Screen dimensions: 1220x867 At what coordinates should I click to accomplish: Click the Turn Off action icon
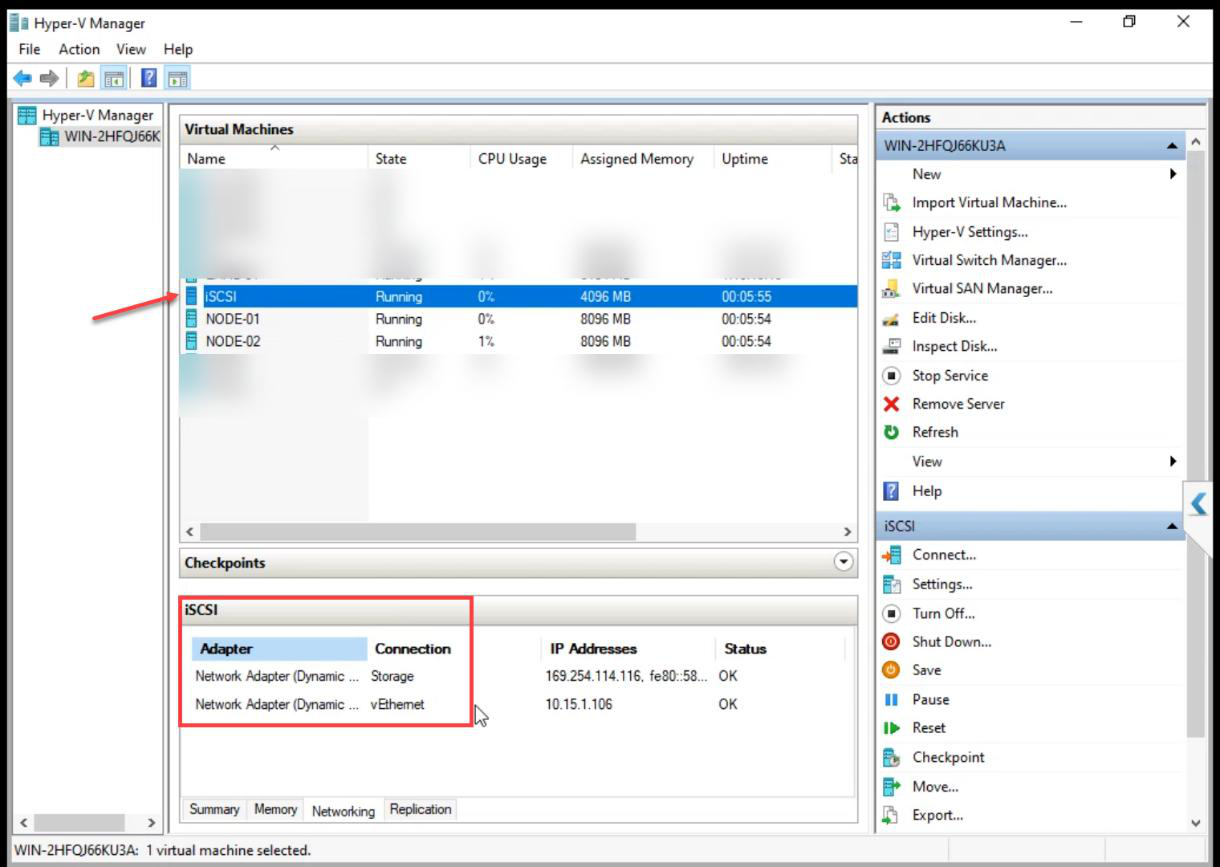point(891,613)
